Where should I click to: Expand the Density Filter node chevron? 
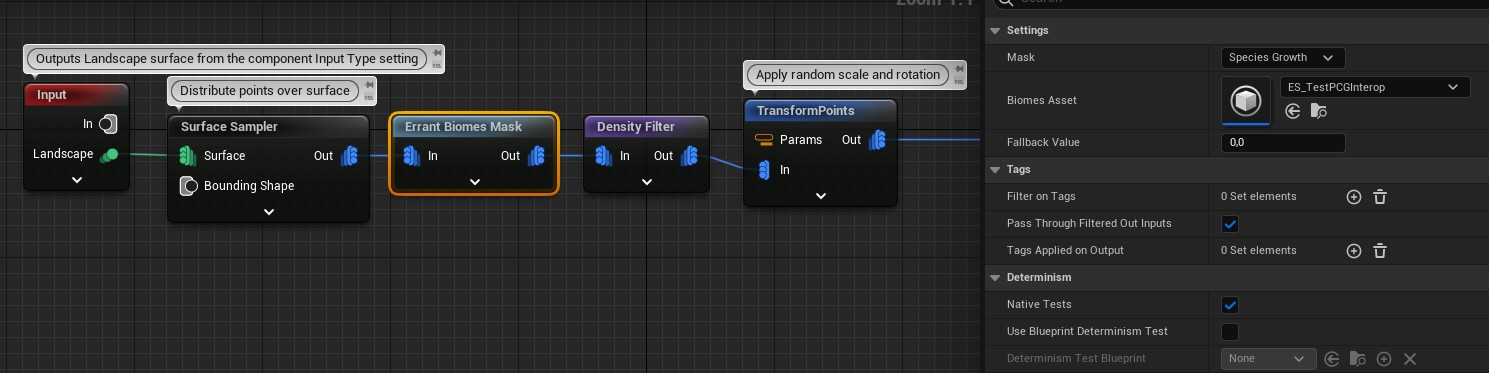coord(646,182)
